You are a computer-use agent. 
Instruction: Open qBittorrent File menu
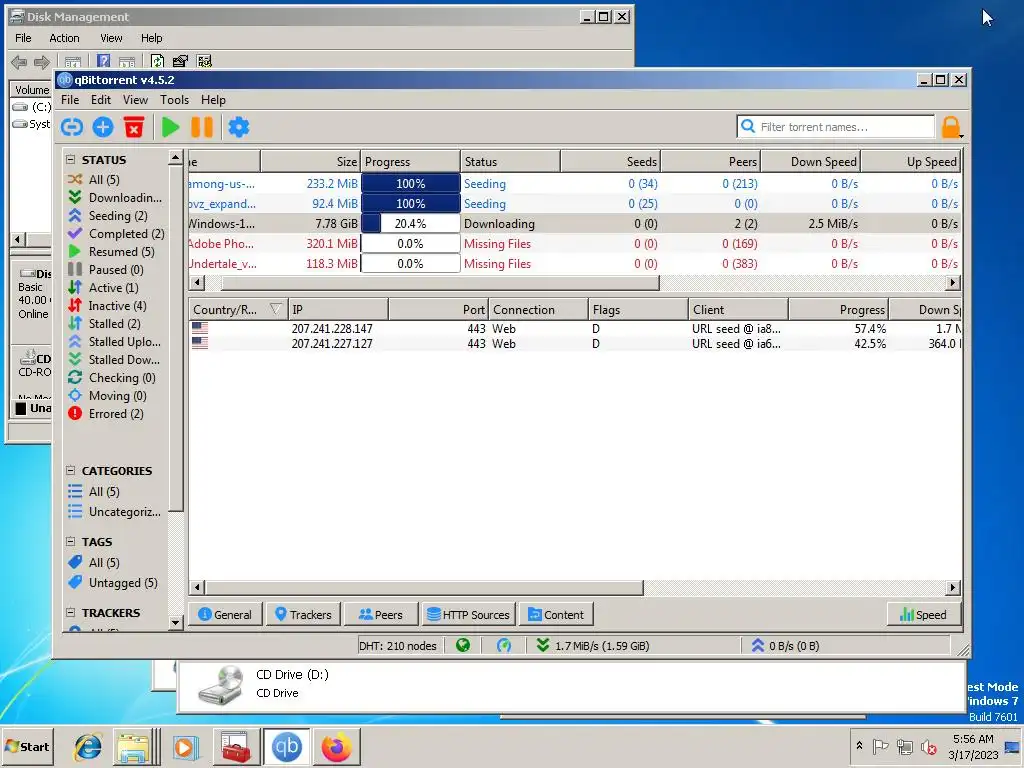[x=70, y=100]
